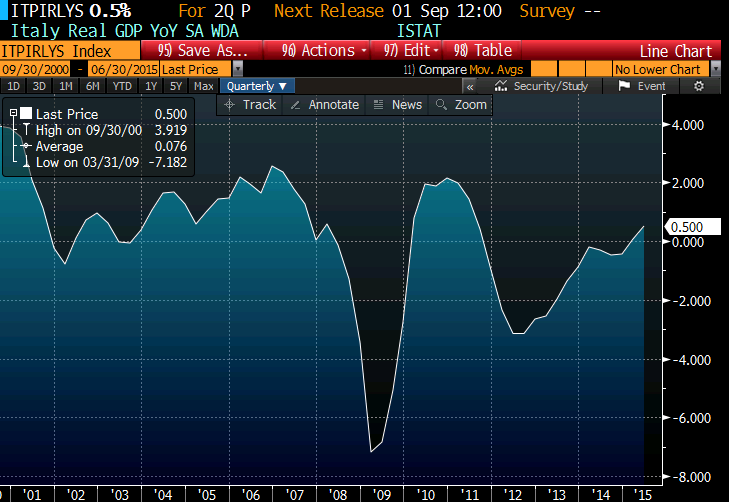Open the Table view
The width and height of the screenshot is (729, 502).
tap(482, 50)
